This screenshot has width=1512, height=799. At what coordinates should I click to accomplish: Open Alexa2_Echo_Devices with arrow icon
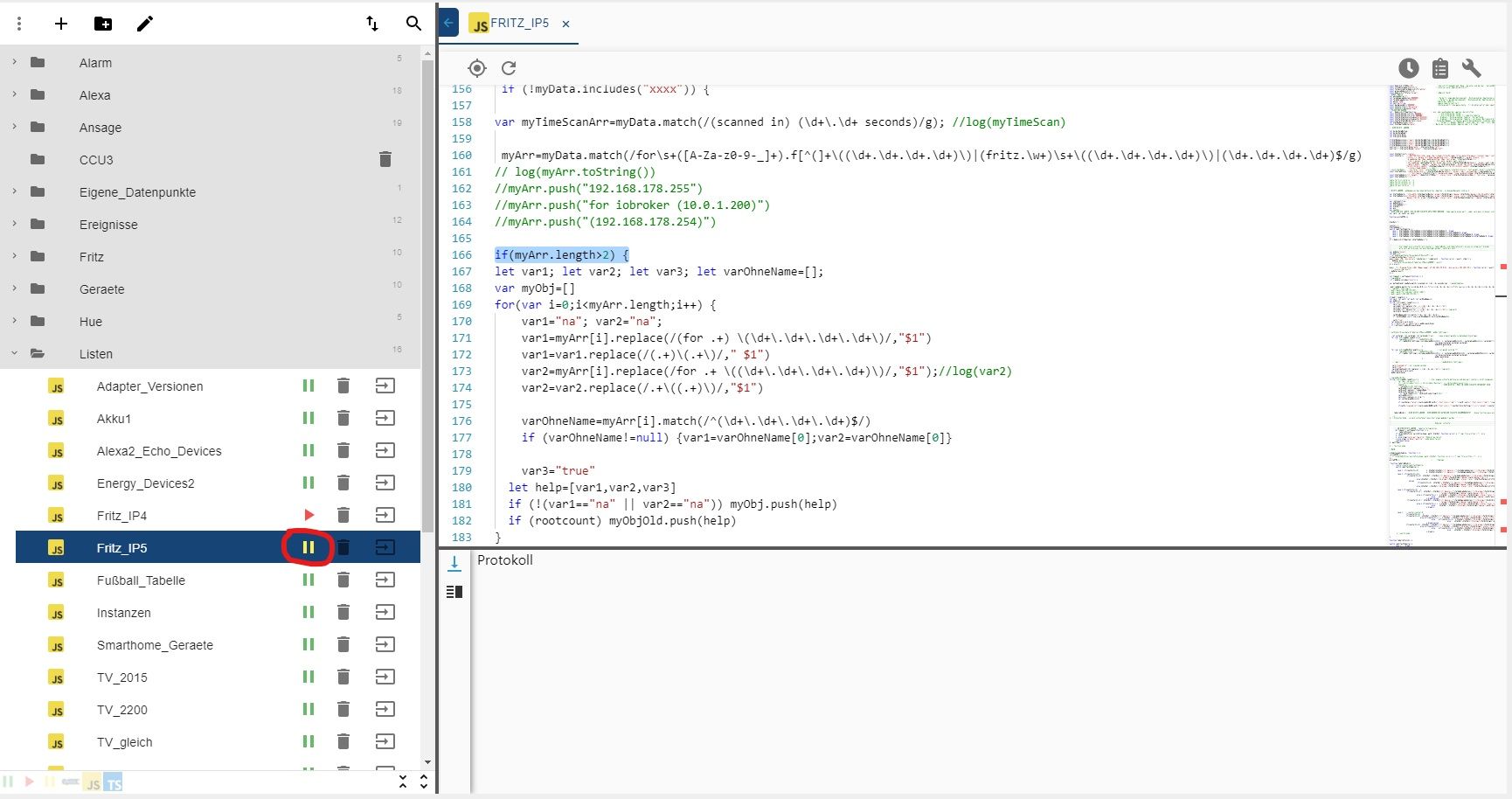pyautogui.click(x=385, y=450)
